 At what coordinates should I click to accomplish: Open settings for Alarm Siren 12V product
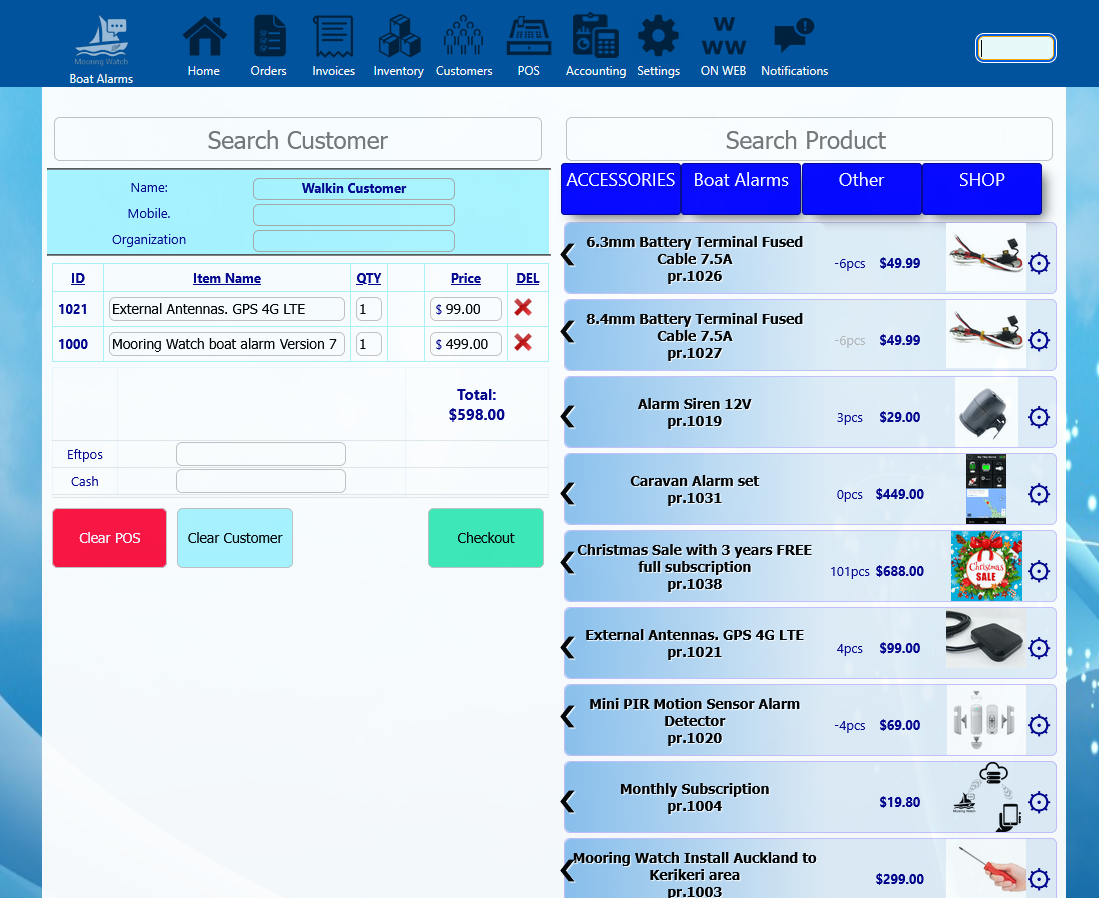pos(1039,417)
